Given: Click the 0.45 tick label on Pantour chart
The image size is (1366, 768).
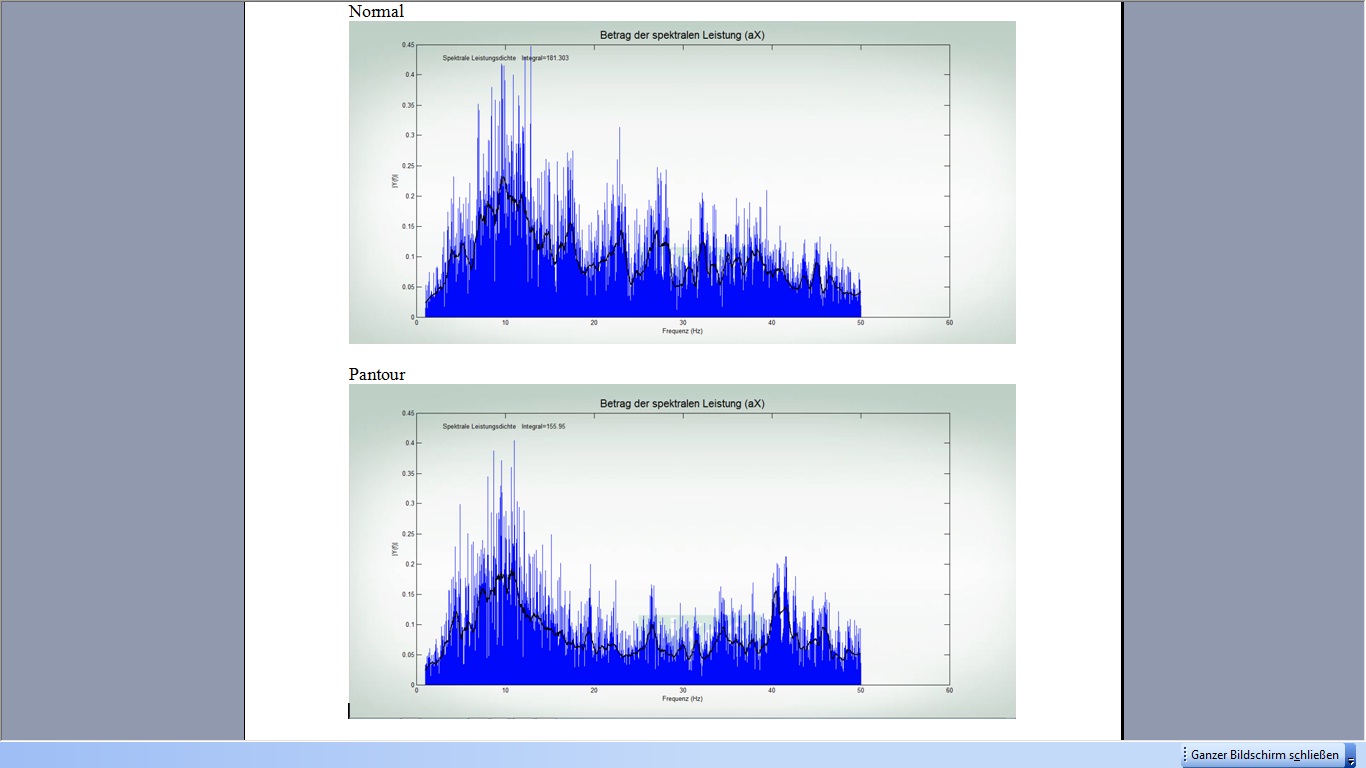Looking at the screenshot, I should pos(408,413).
